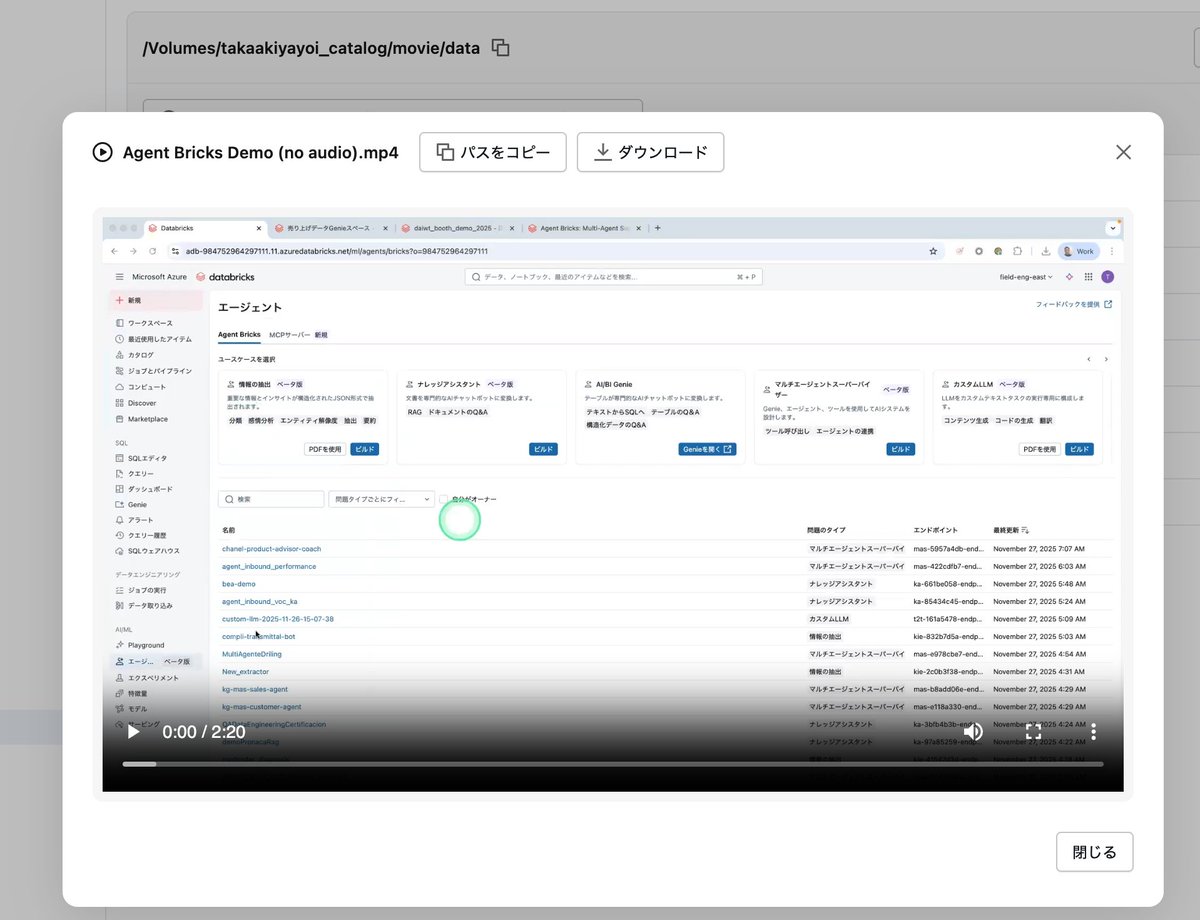This screenshot has width=1200, height=920.
Task: Download the Agent Bricks Demo video
Action: [650, 152]
